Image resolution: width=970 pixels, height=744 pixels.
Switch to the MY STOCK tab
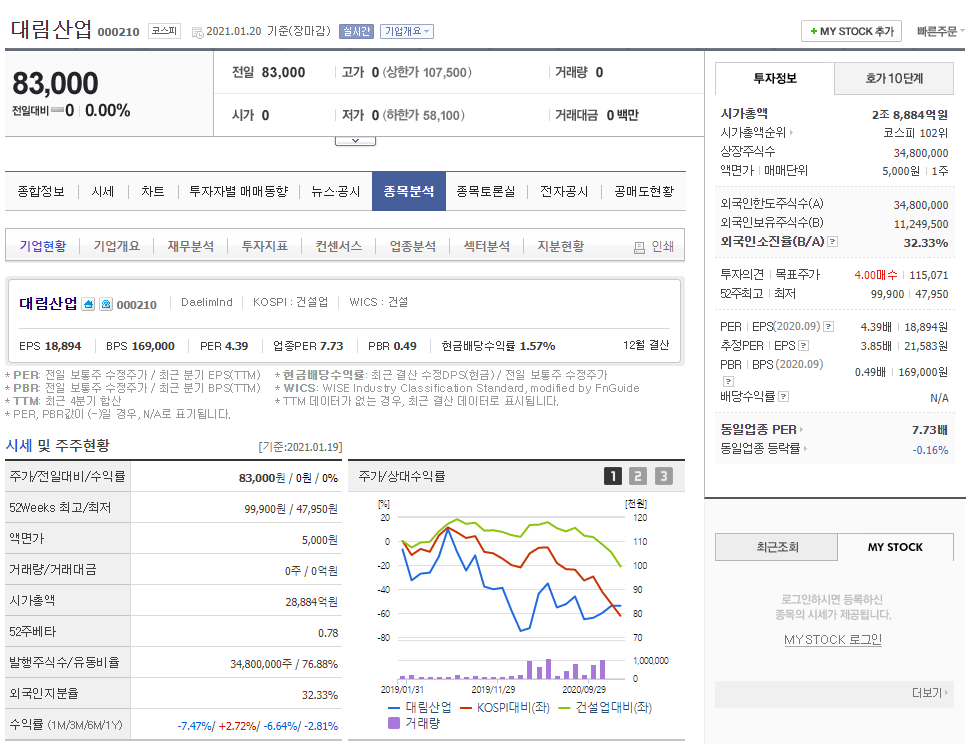coord(895,547)
